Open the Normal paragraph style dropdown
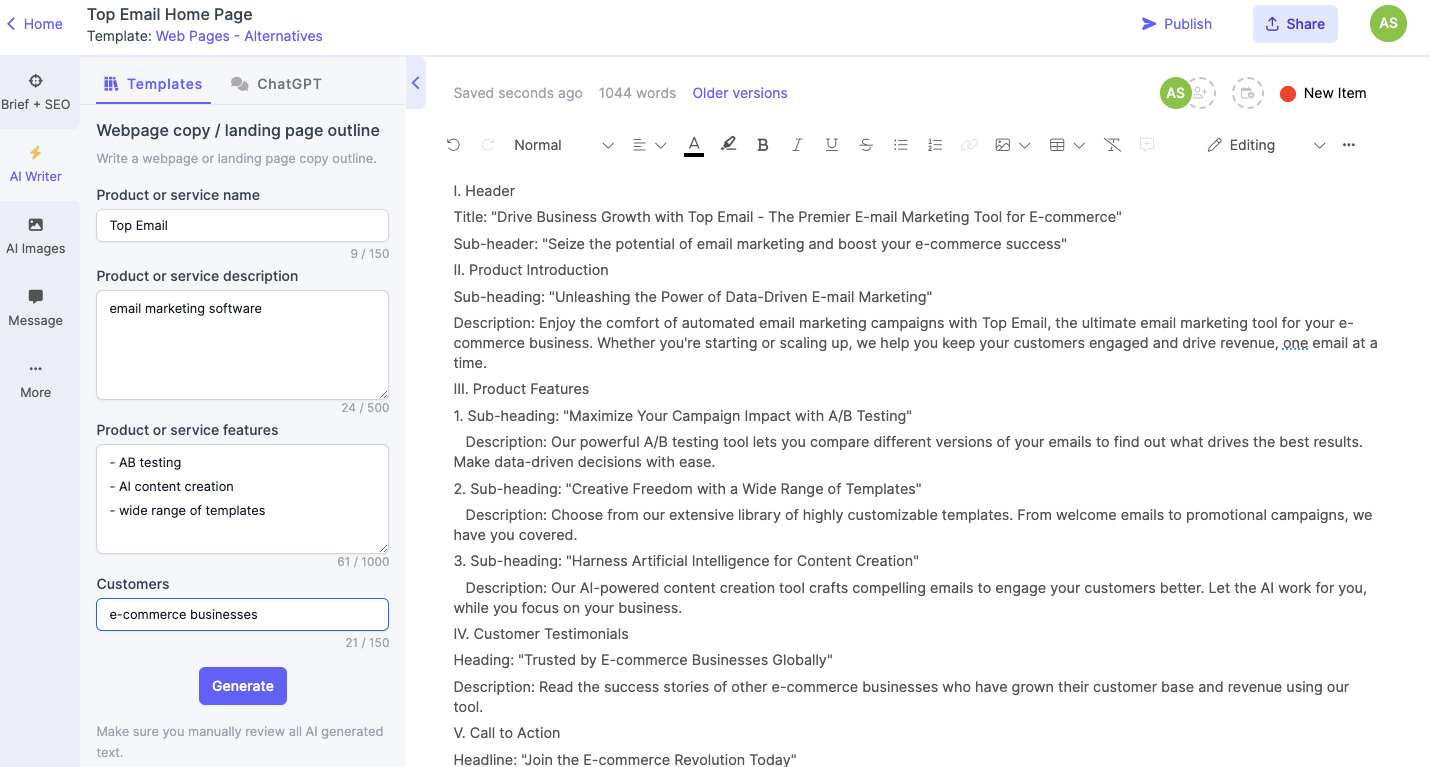 click(563, 145)
